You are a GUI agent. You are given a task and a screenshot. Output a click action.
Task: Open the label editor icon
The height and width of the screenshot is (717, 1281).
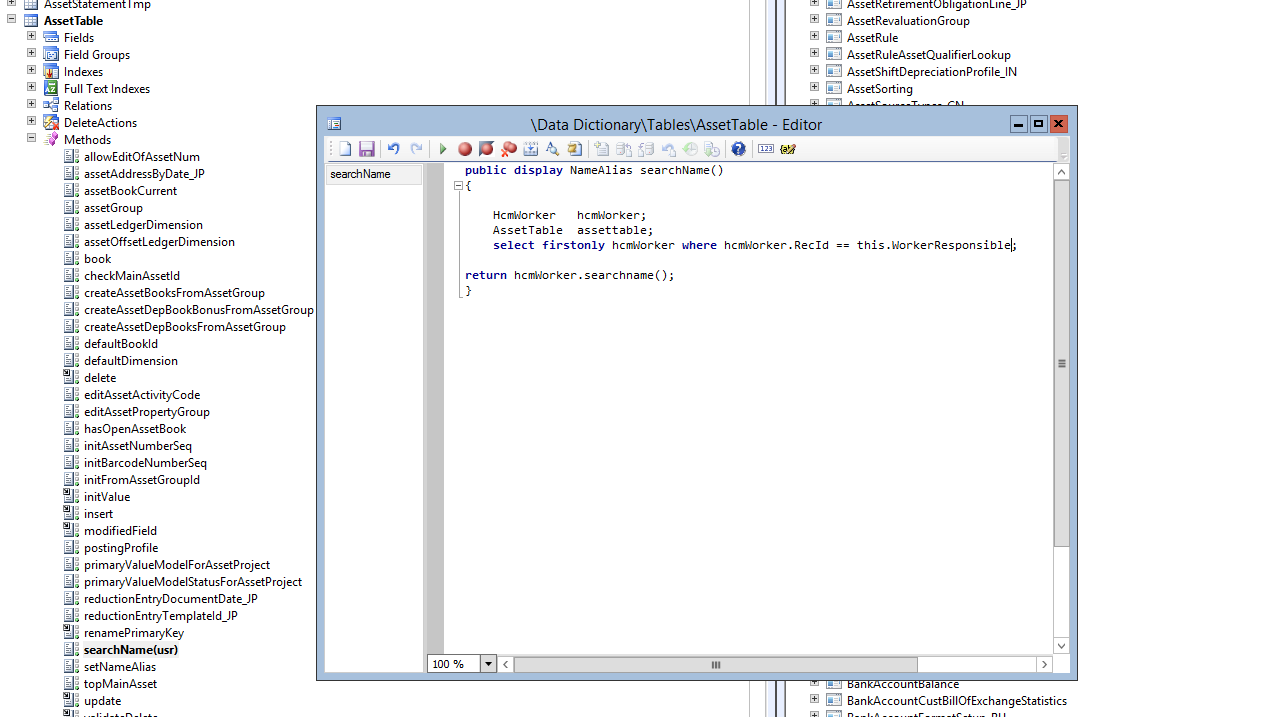(x=787, y=148)
